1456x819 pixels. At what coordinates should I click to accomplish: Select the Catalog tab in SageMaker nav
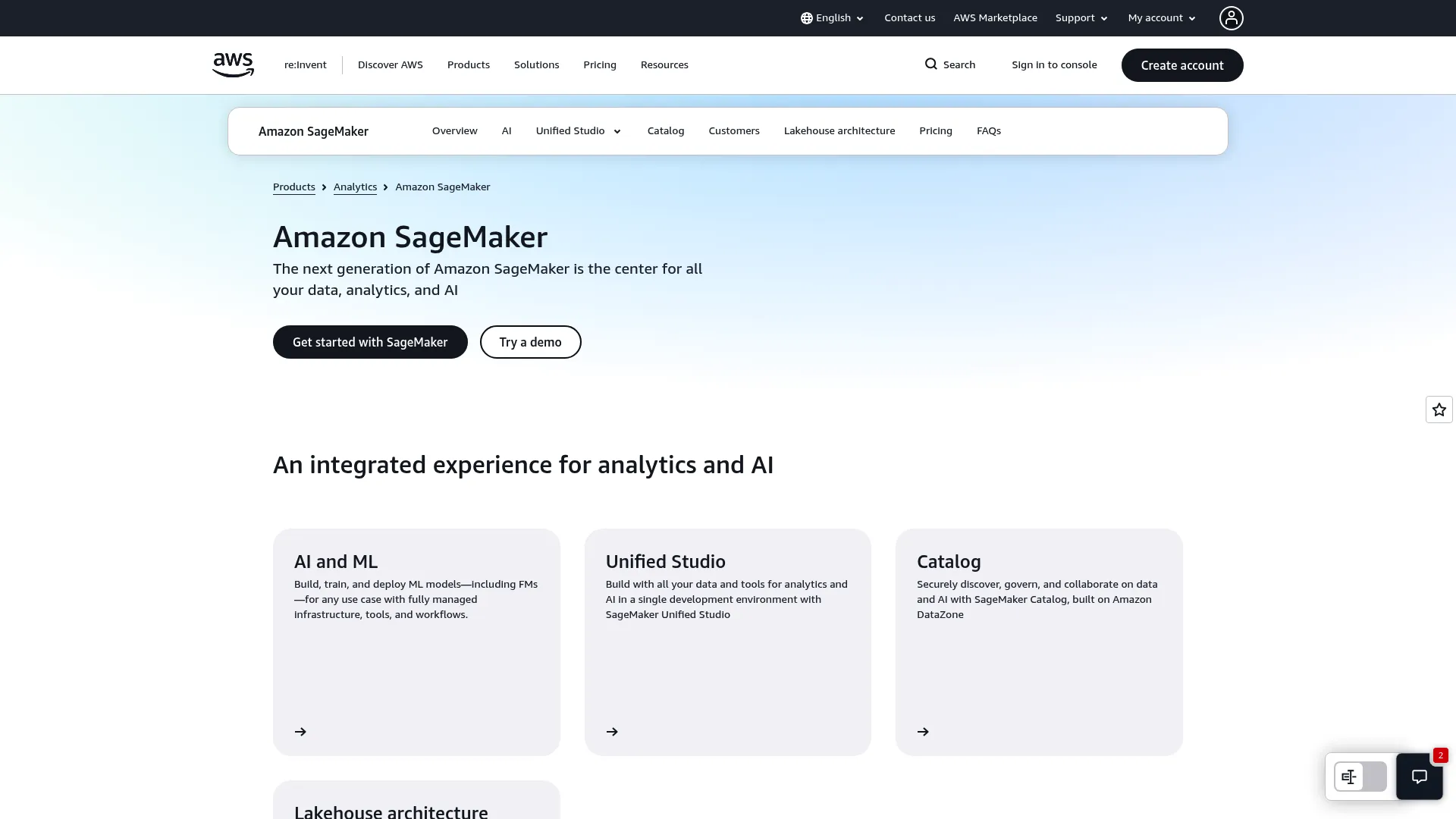[x=666, y=131]
